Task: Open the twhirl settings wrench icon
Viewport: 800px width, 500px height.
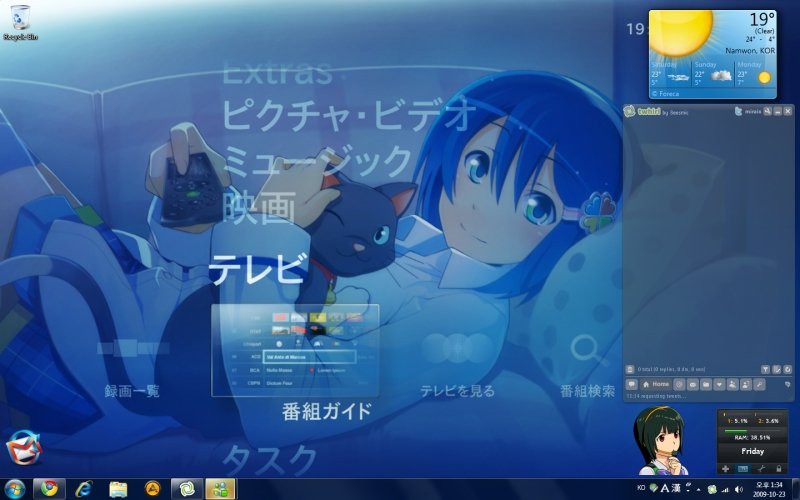Action: [759, 384]
